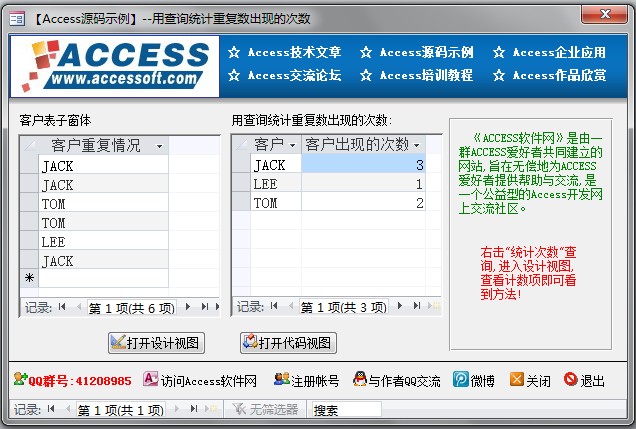Expand the 客户重复情况 column dropdown arrow

(159, 146)
